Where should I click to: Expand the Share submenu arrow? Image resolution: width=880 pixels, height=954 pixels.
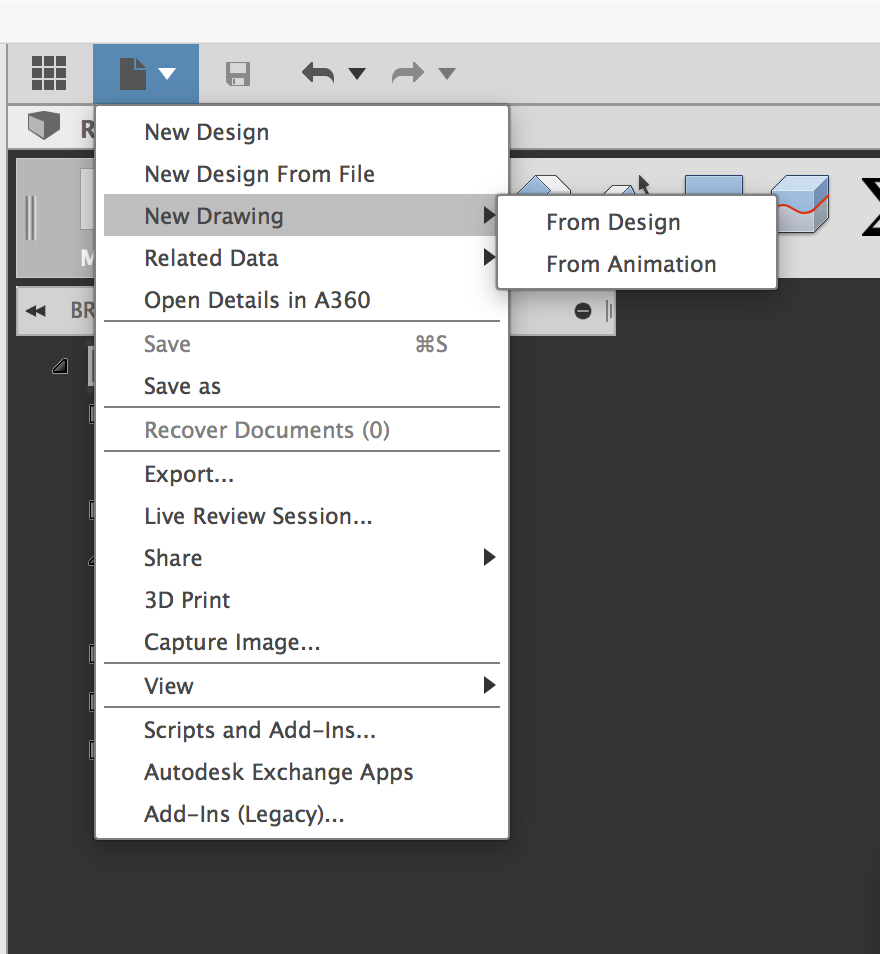tap(489, 557)
